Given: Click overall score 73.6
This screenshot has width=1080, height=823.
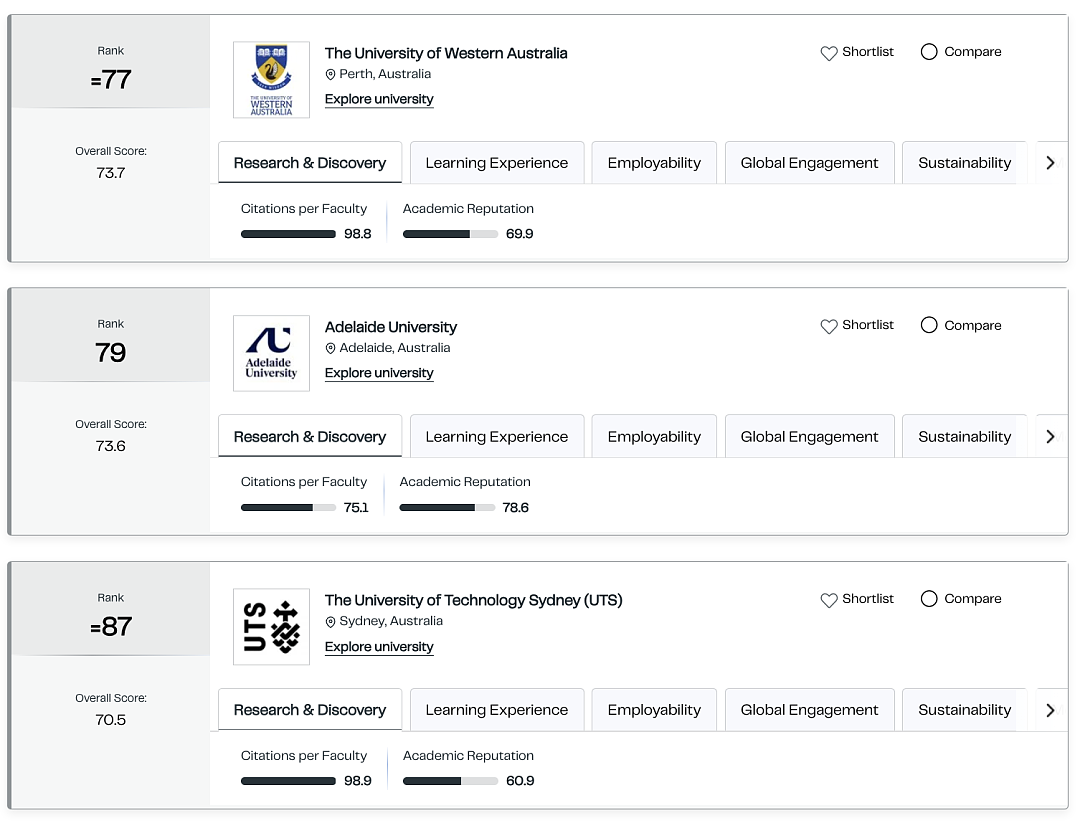Looking at the screenshot, I should [111, 446].
